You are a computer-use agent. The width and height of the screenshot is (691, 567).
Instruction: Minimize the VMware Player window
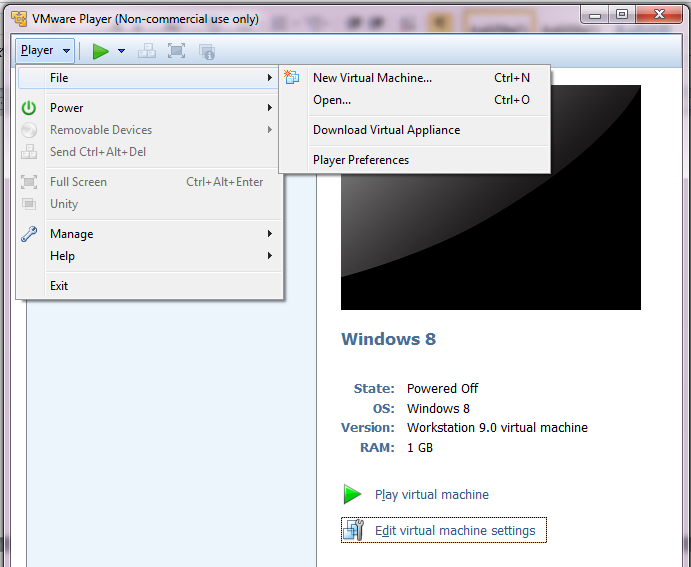click(x=595, y=15)
